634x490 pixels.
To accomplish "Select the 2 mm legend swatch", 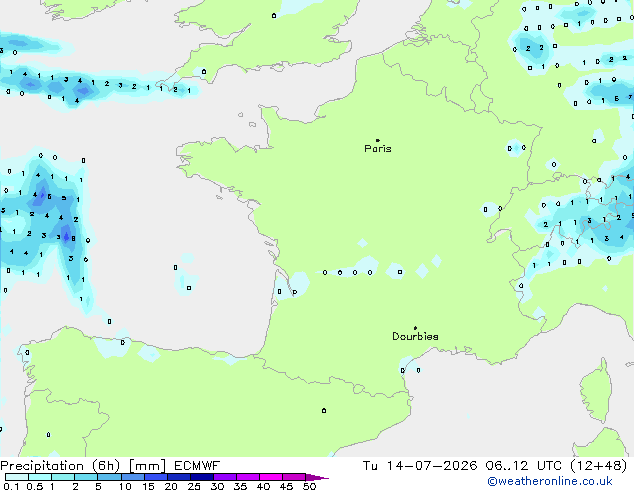I will [x=86, y=477].
